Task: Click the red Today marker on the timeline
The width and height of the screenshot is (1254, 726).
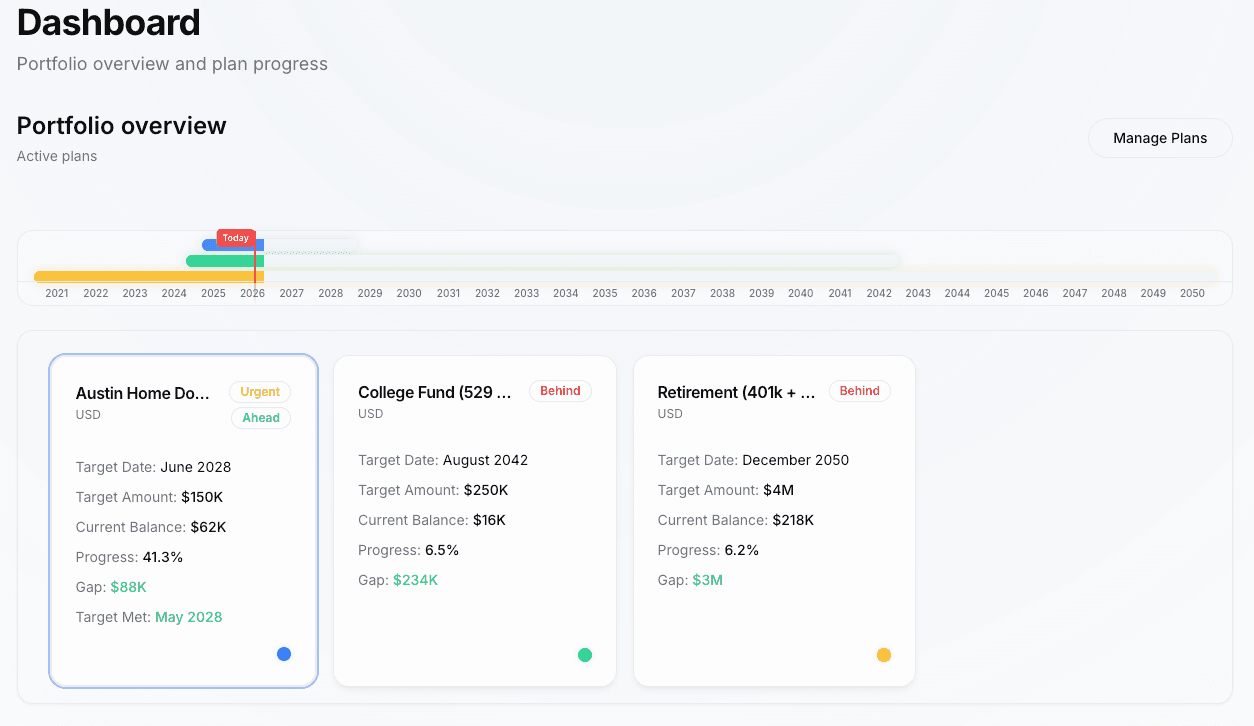Action: [236, 238]
